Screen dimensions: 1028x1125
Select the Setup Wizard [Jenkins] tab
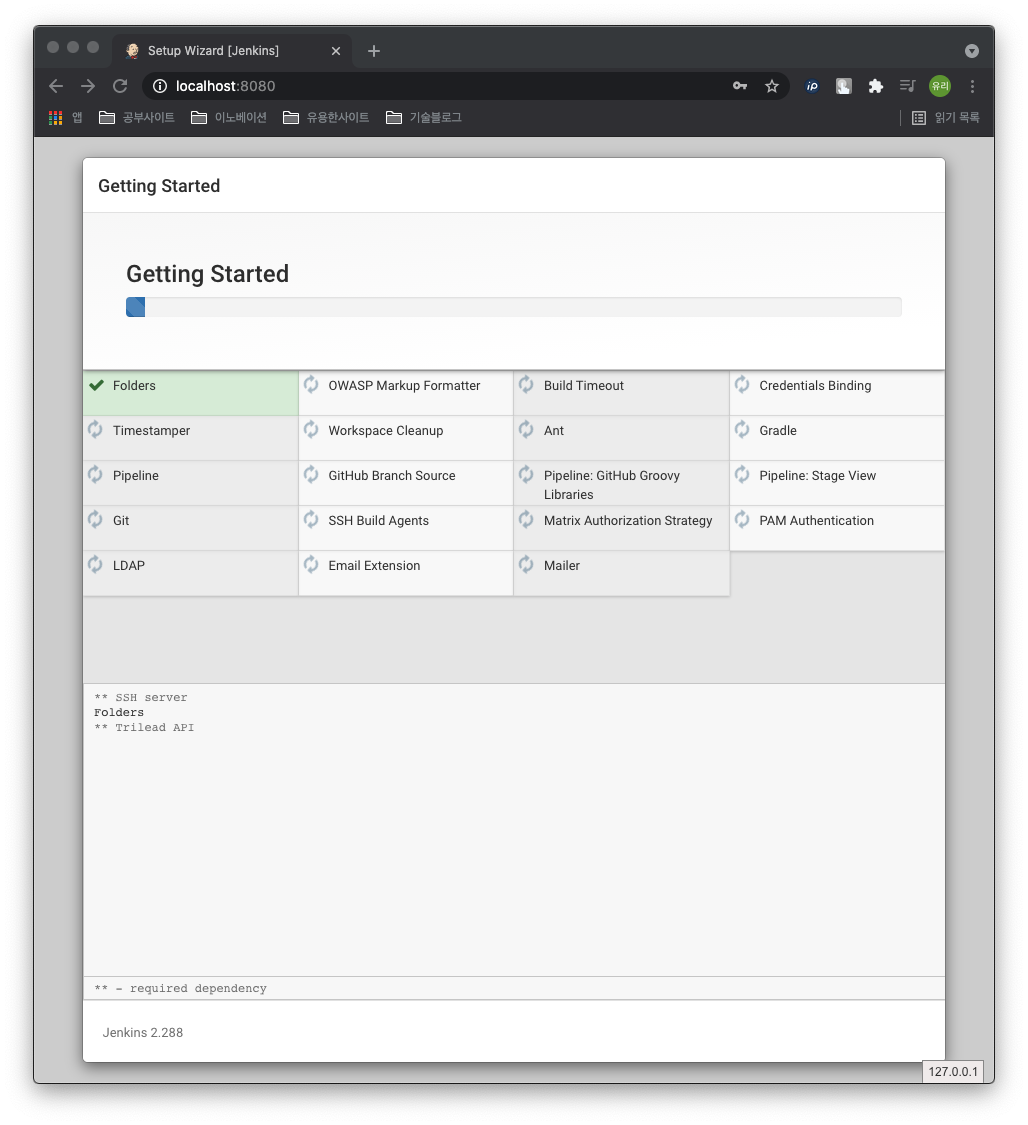click(x=231, y=51)
